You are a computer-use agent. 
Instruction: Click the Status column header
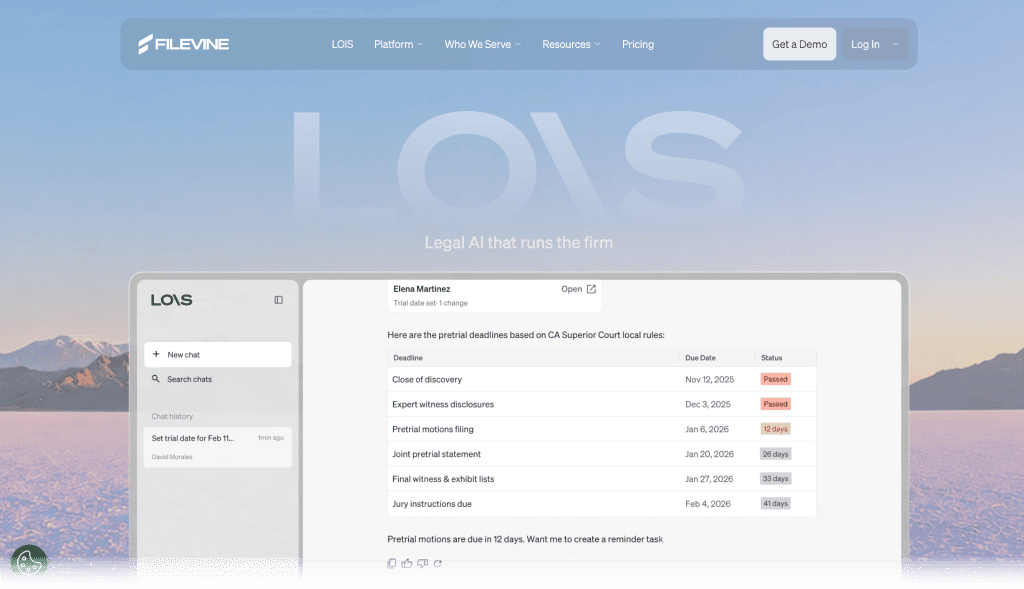tap(771, 358)
